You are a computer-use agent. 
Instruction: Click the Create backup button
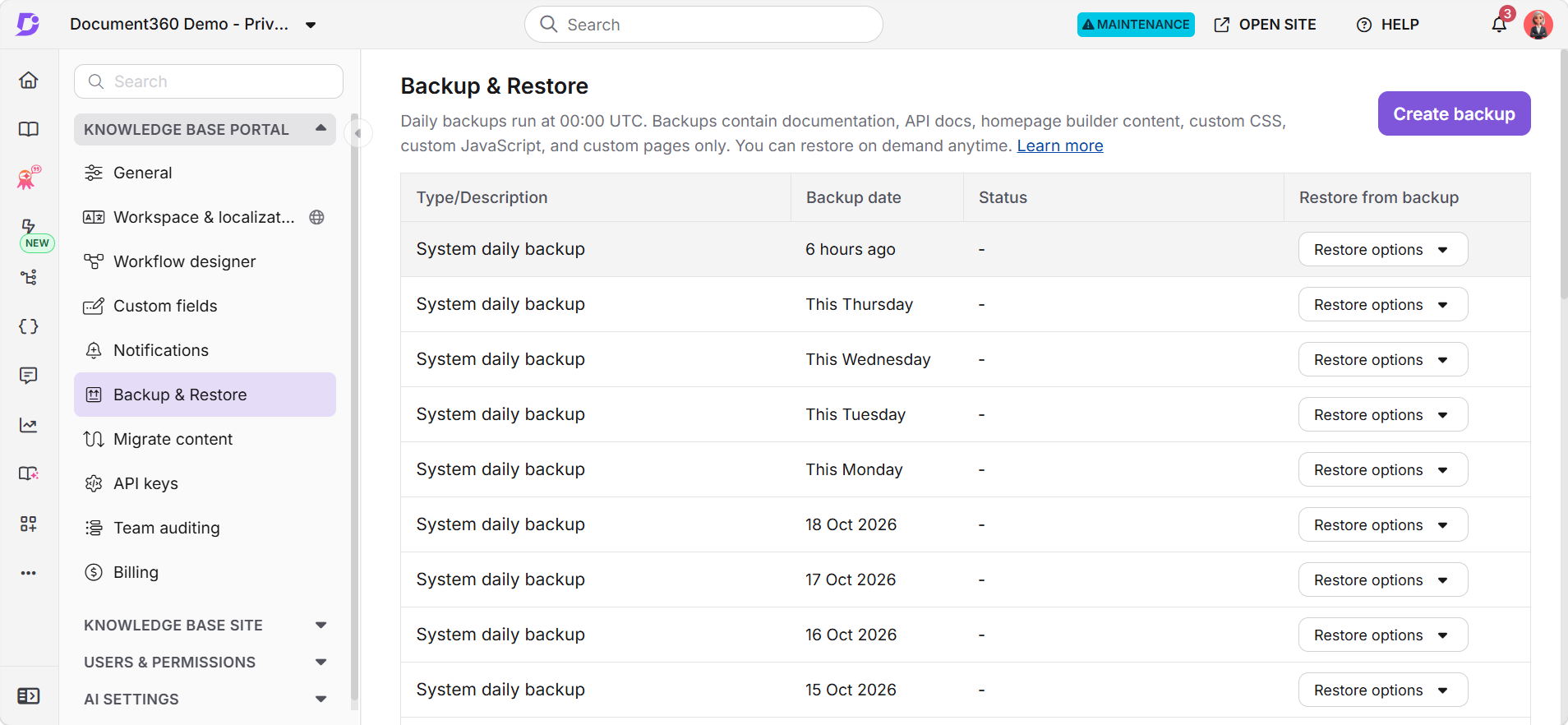[1454, 113]
